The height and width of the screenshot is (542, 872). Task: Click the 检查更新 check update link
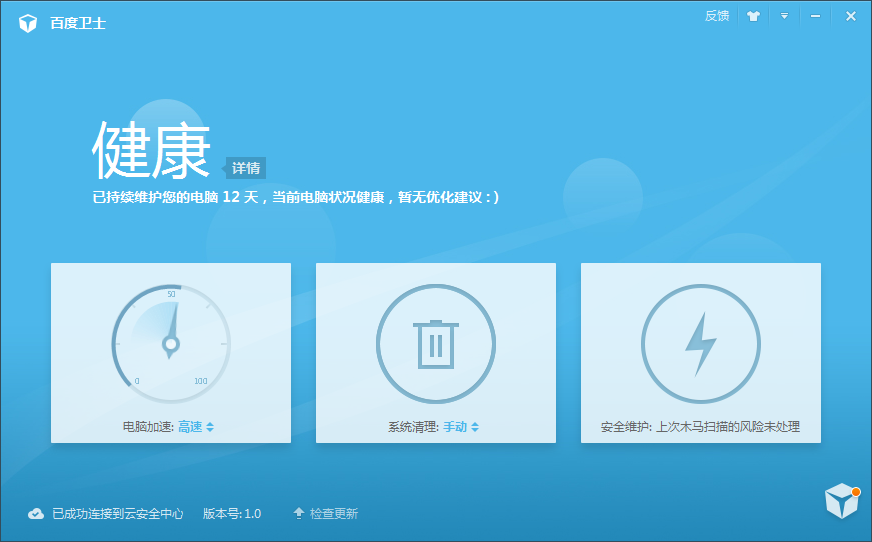pyautogui.click(x=333, y=513)
